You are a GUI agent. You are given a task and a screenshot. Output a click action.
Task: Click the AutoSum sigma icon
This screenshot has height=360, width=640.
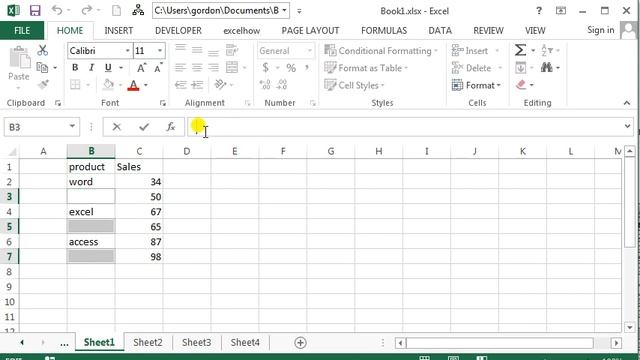point(520,50)
